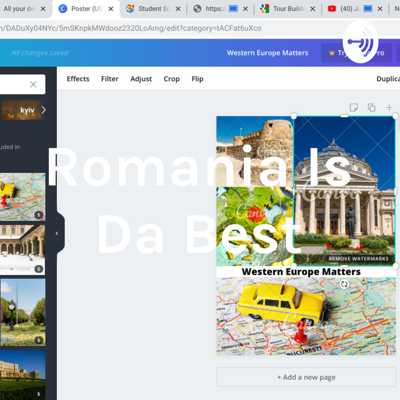Viewport: 400px width, 400px height.
Task: Switch to the YouTube (40) browser tab
Action: [353, 9]
